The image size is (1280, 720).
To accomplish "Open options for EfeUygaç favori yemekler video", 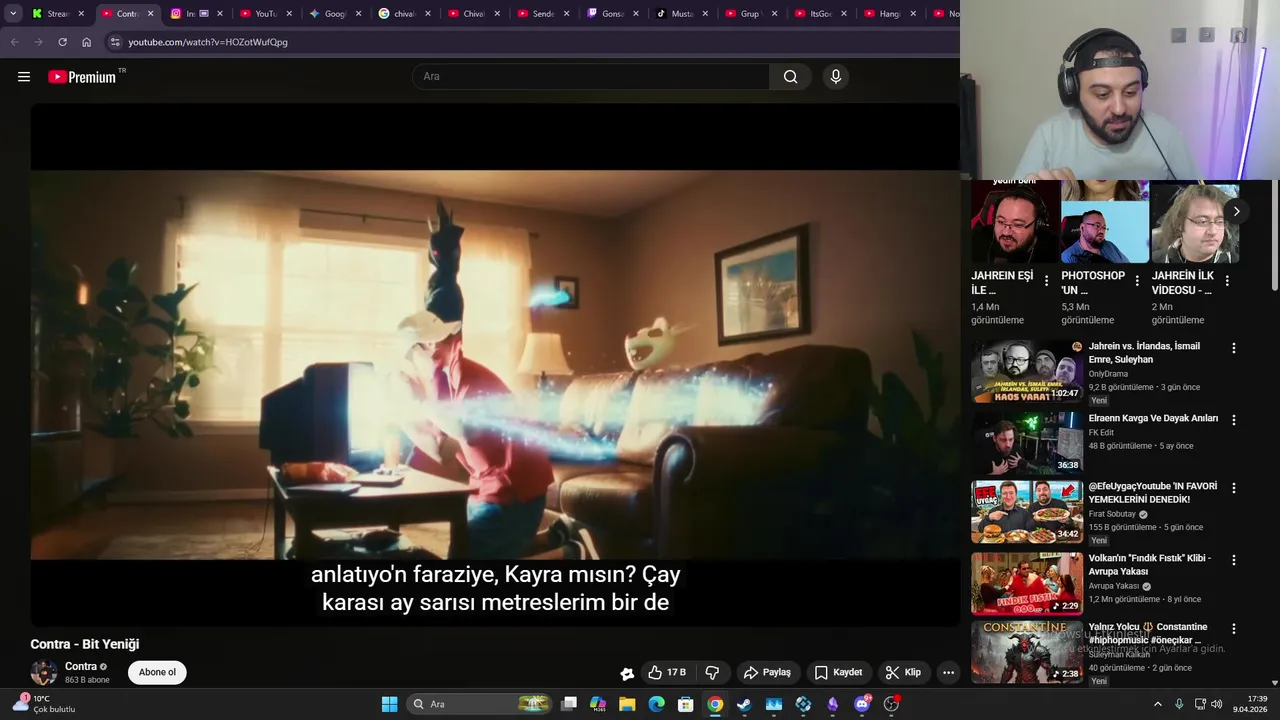I will (1233, 488).
